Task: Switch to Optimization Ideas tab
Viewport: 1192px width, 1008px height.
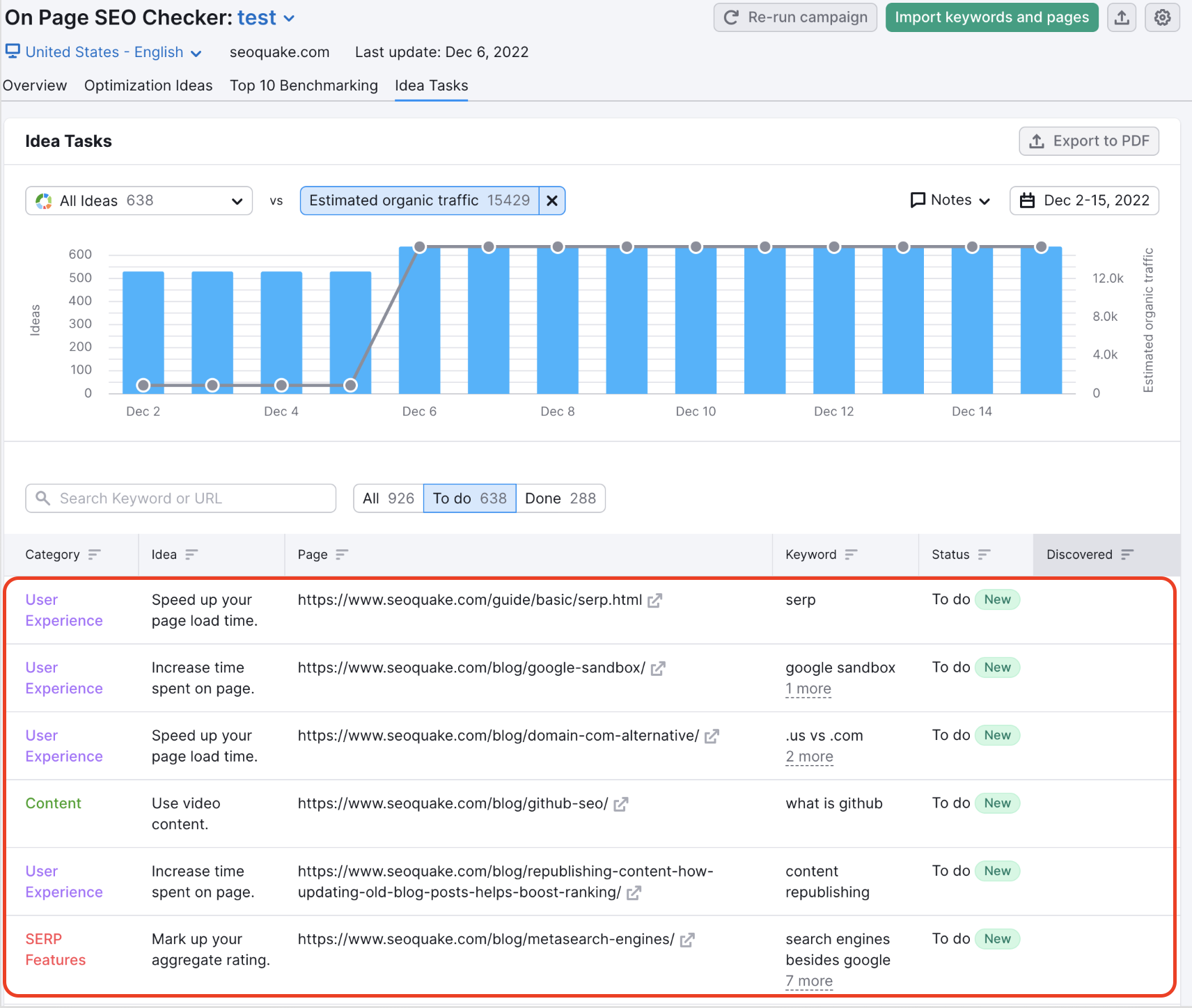Action: [x=148, y=86]
